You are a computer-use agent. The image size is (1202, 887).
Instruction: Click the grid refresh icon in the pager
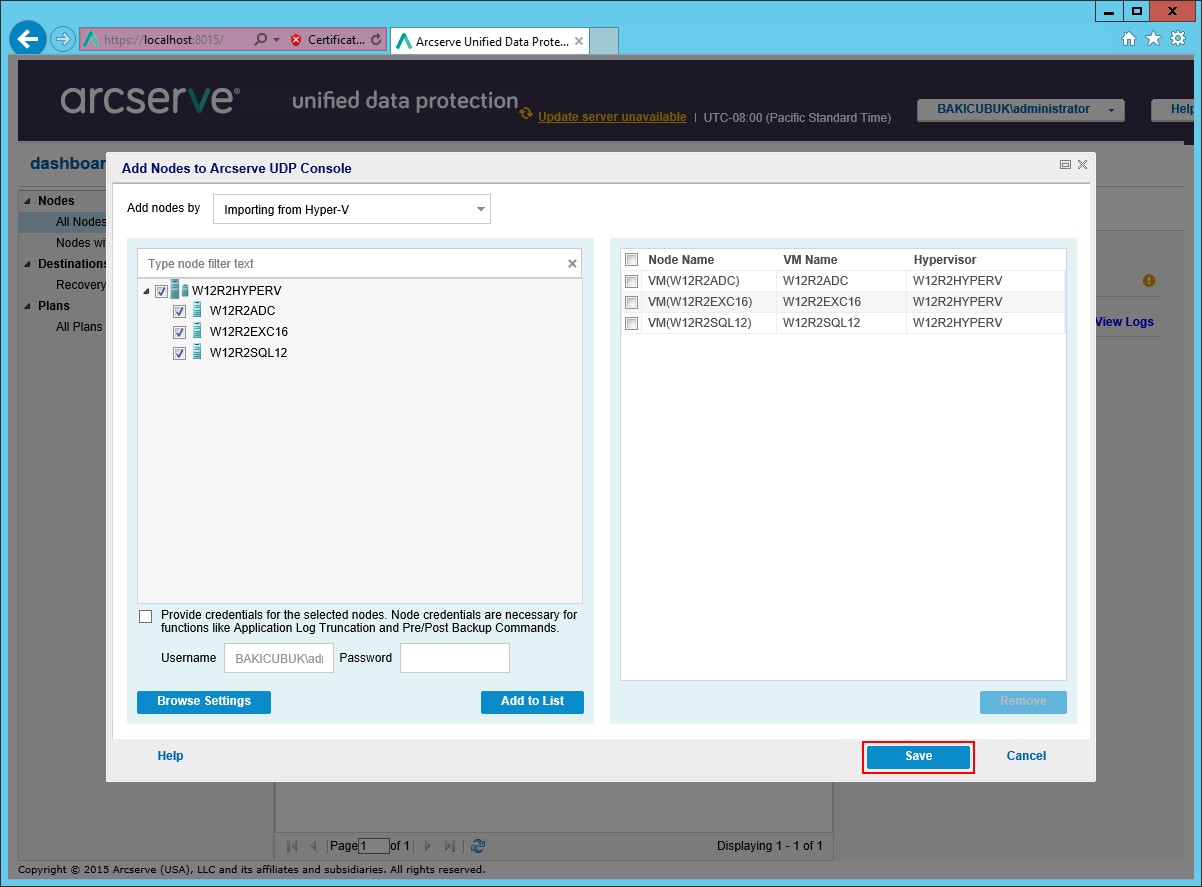[x=478, y=846]
